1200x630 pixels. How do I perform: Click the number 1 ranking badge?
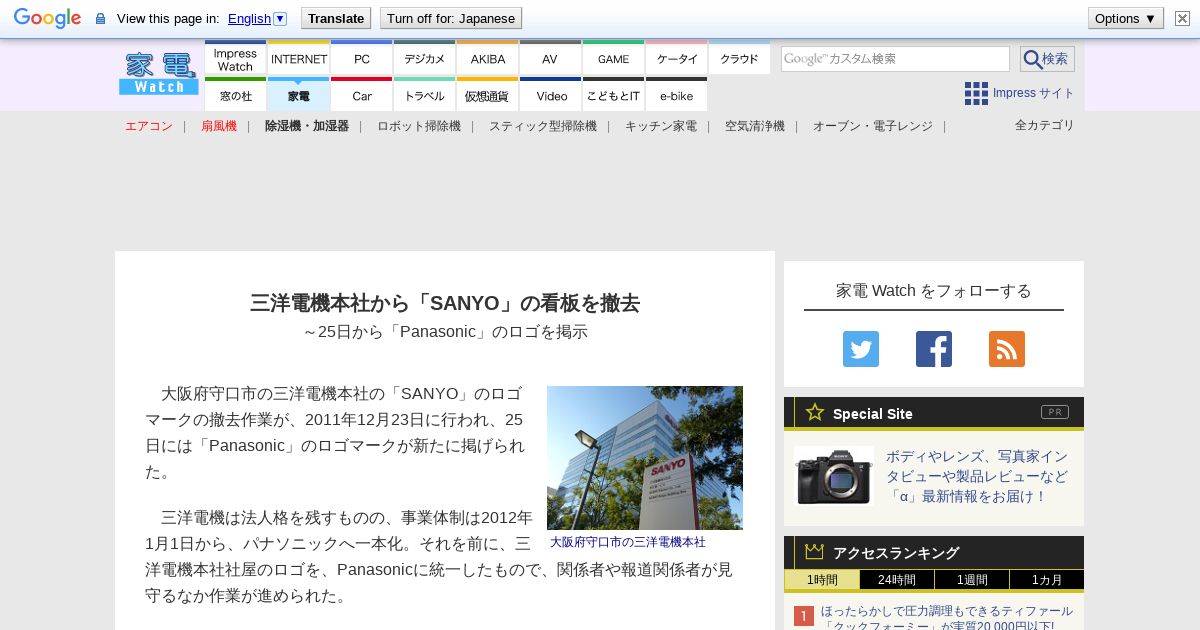click(804, 616)
